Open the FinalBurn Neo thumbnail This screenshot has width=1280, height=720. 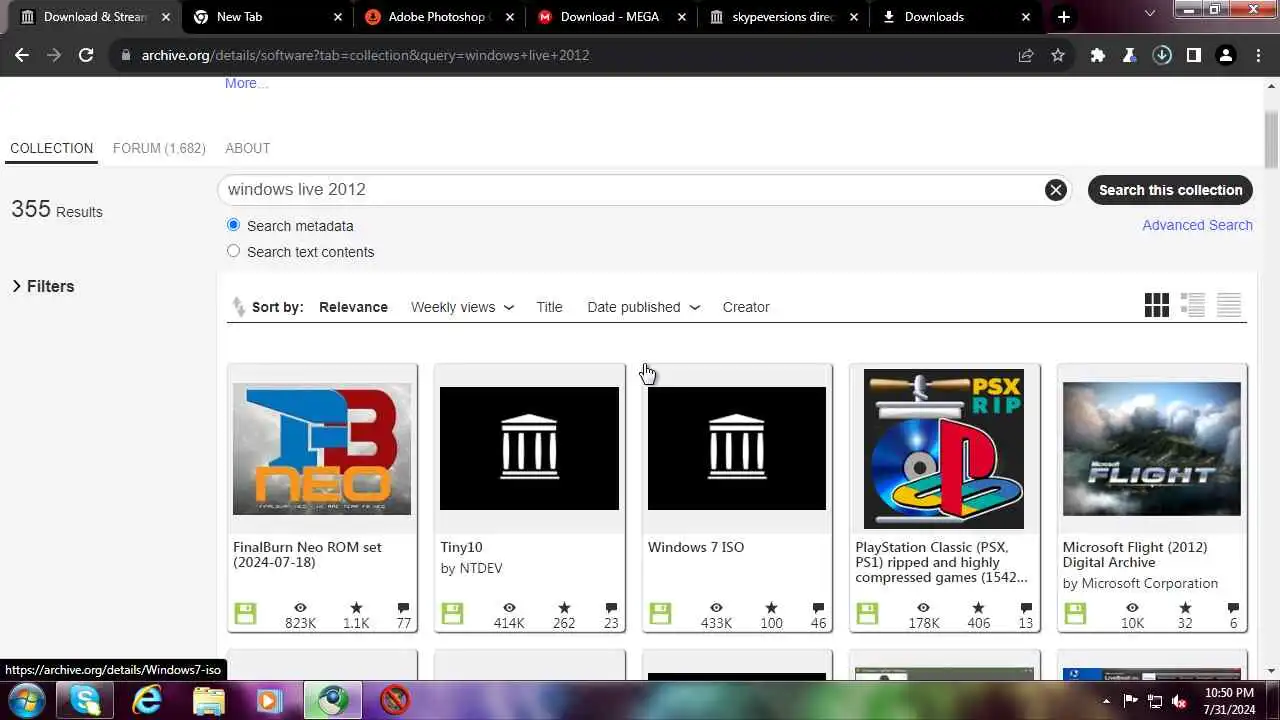coord(322,448)
